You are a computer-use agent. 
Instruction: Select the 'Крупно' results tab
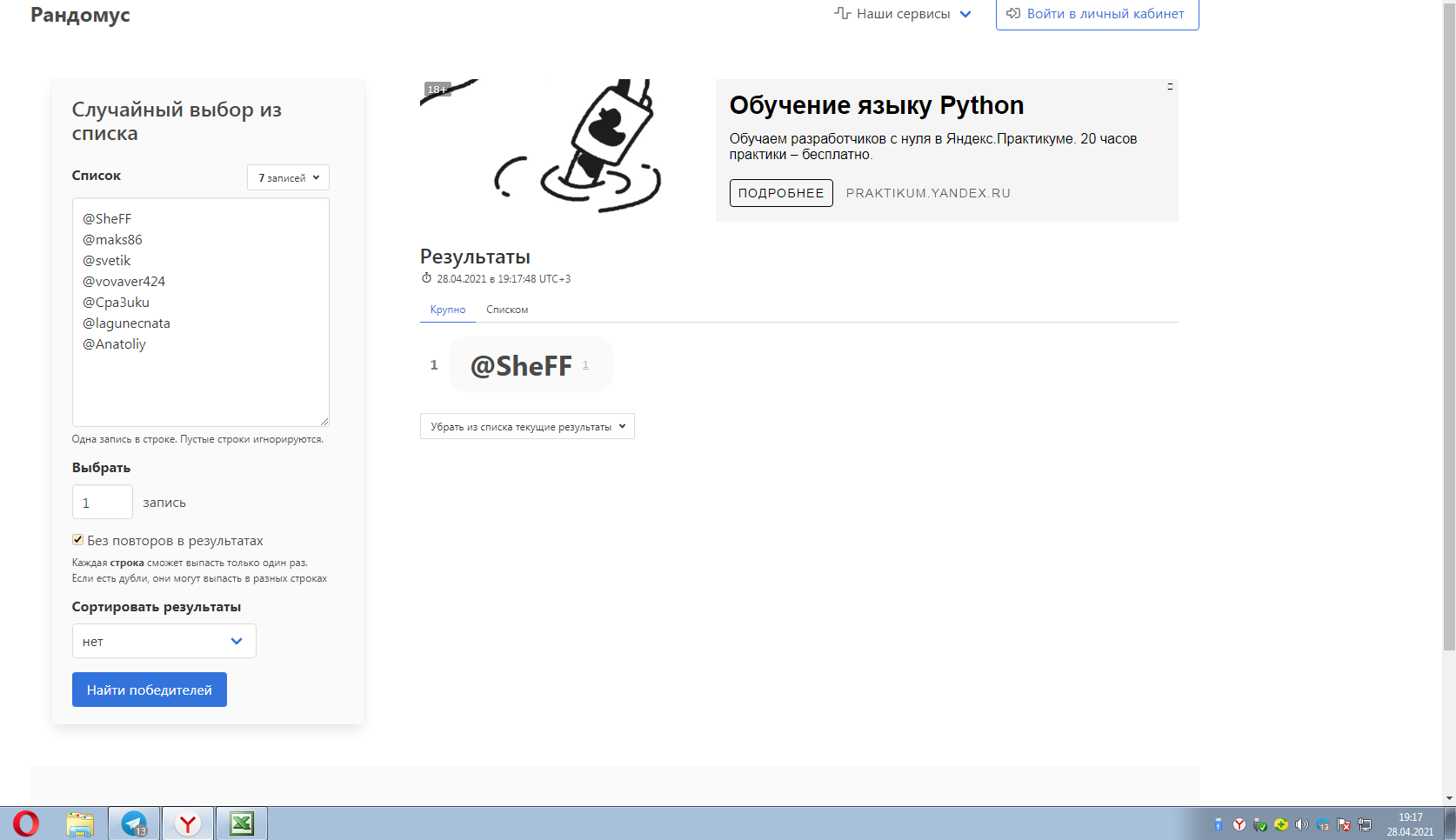[448, 310]
